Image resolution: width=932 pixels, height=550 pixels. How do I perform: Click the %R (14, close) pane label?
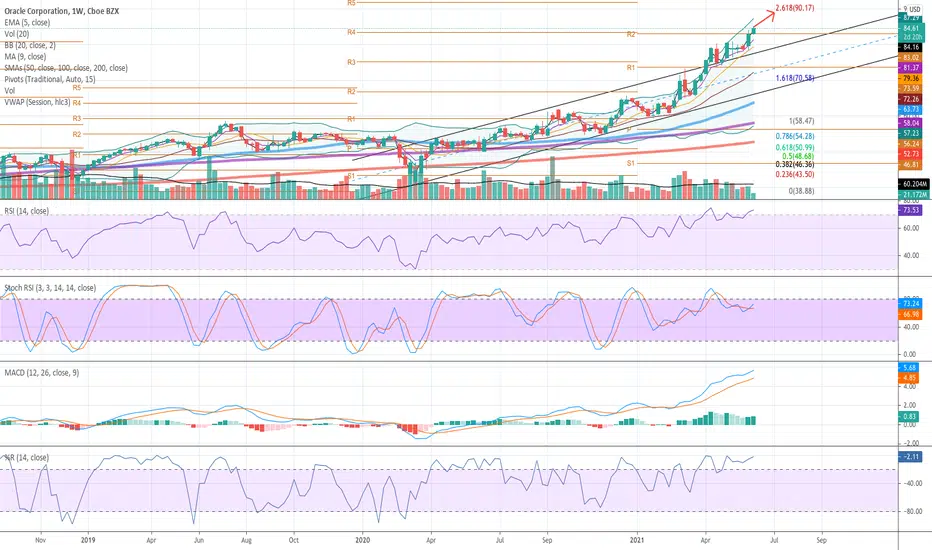coord(27,458)
